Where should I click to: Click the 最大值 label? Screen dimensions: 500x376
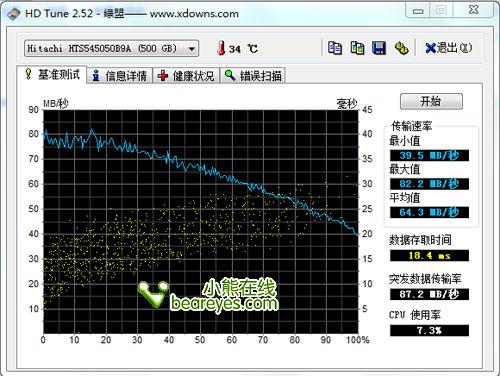pyautogui.click(x=405, y=169)
